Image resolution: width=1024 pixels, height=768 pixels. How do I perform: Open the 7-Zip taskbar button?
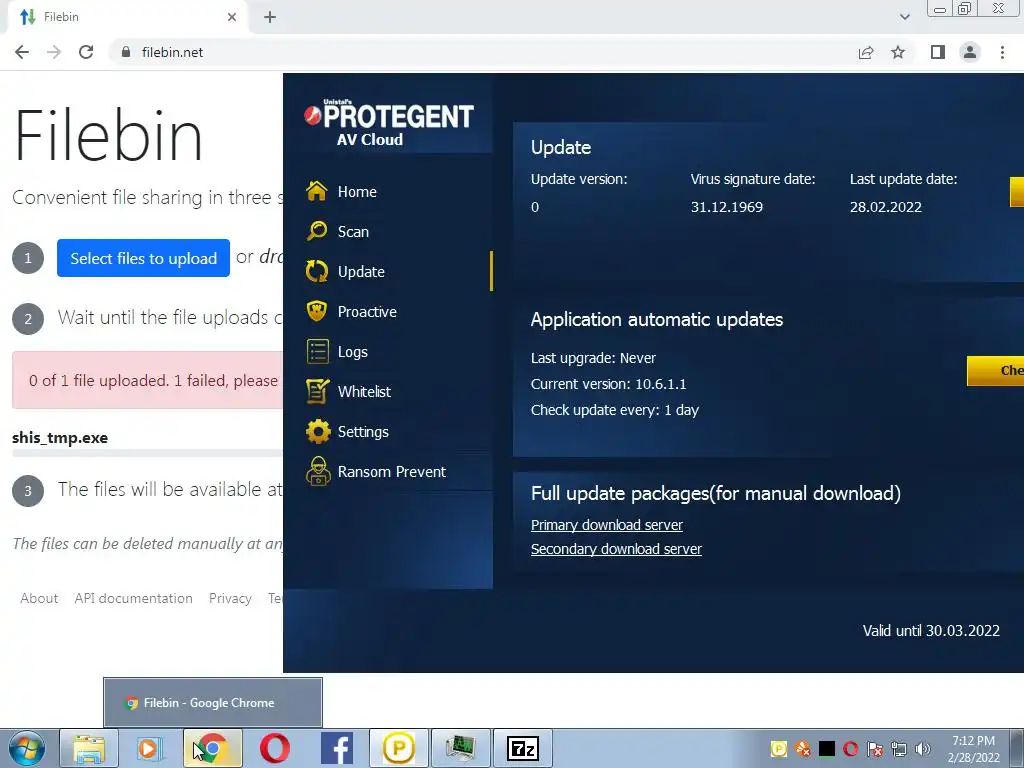522,748
